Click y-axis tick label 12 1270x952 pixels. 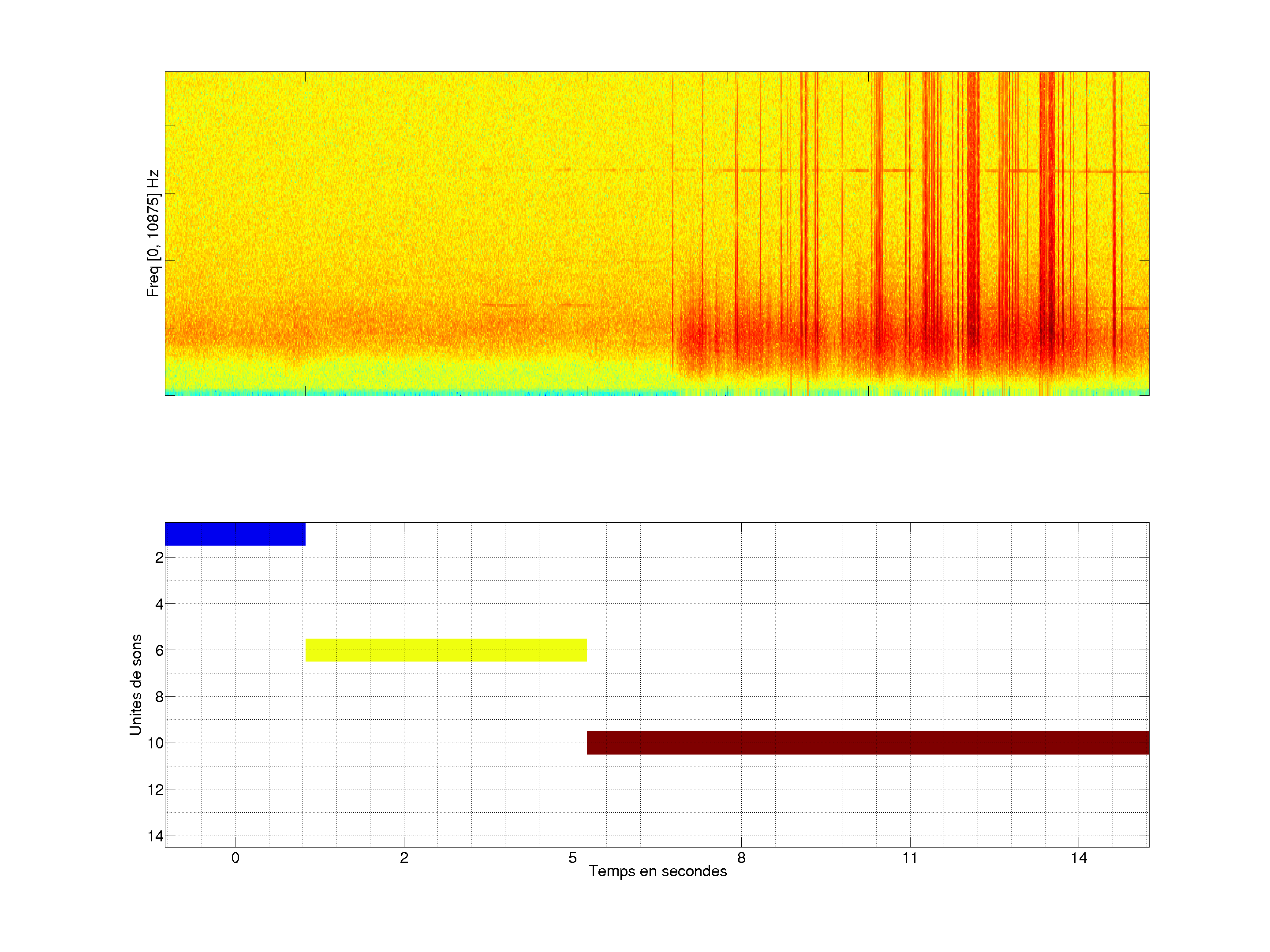[x=156, y=790]
